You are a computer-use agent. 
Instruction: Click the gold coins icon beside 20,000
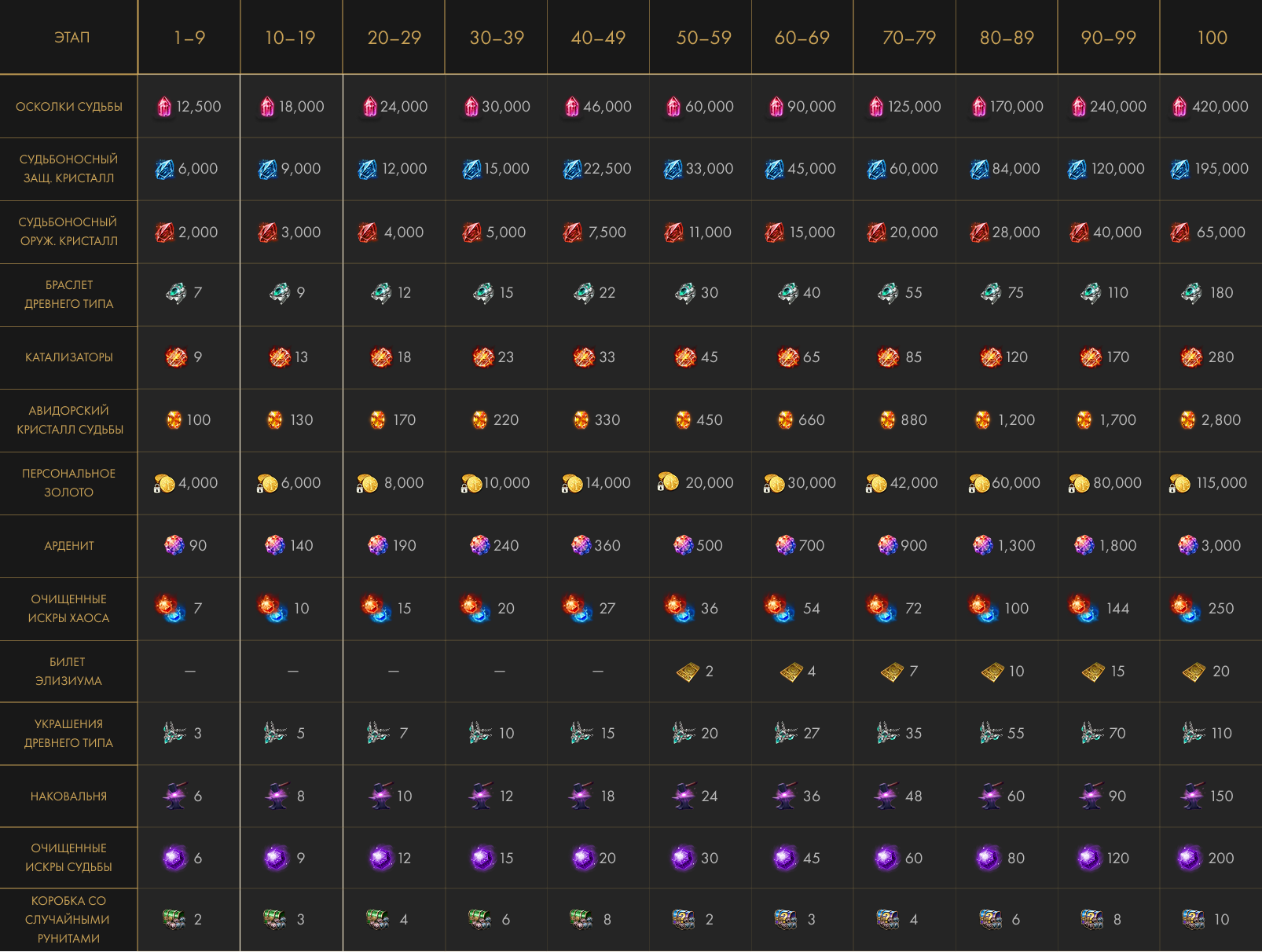point(668,481)
